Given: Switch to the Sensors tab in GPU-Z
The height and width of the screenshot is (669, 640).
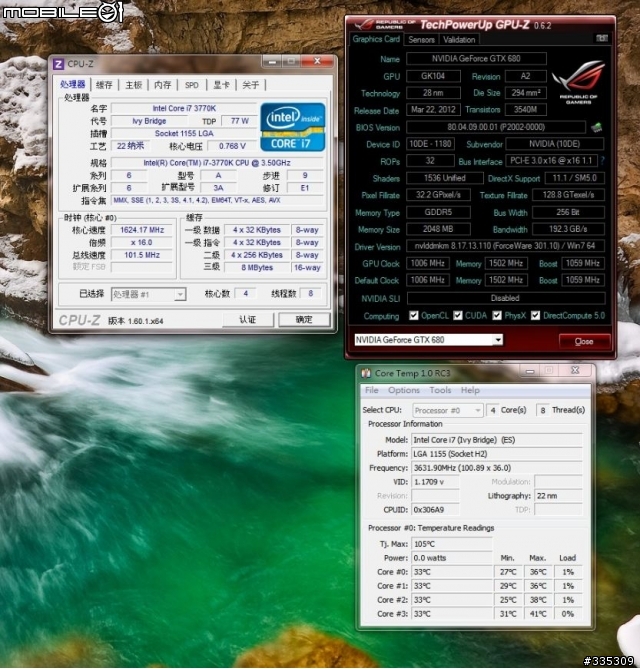Looking at the screenshot, I should (422, 40).
